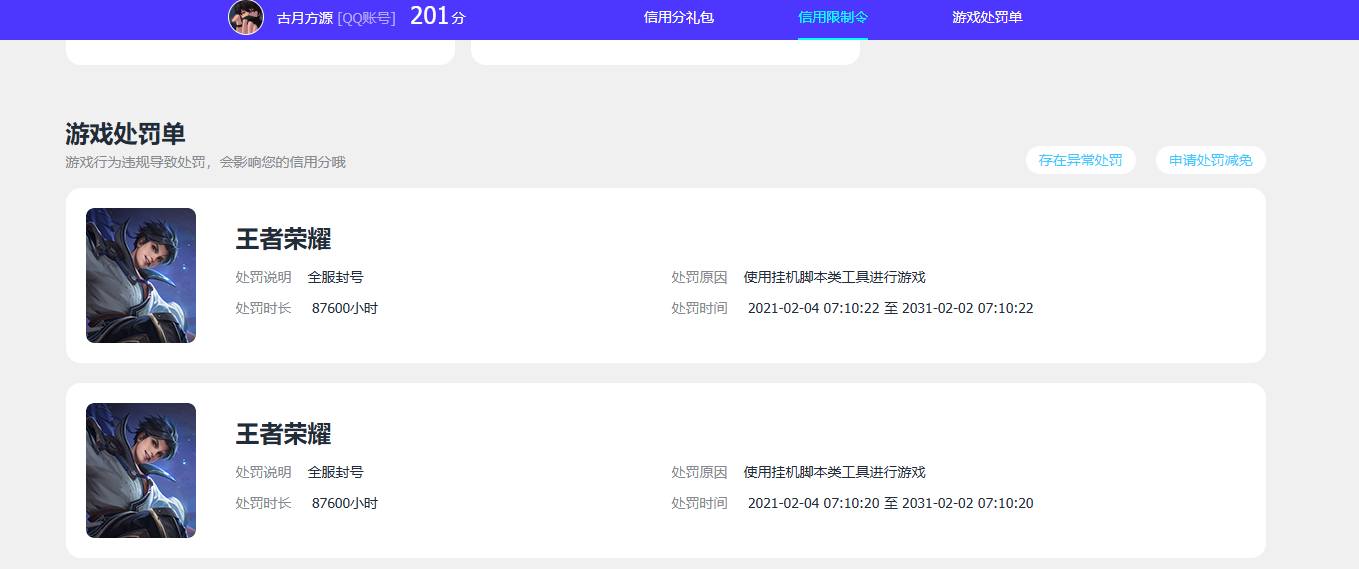Click the subtitle 游戏行为违规导致处罚
The image size is (1359, 569).
[x=206, y=162]
